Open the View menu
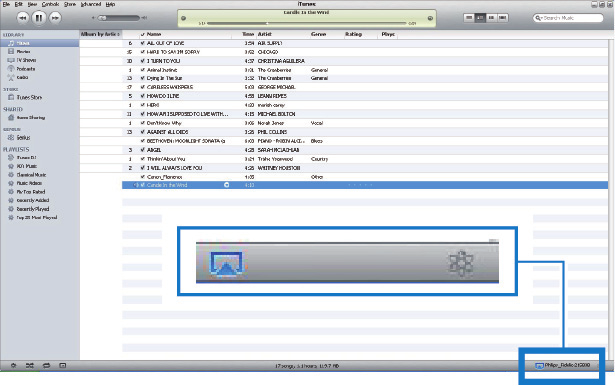Image resolution: width=615 pixels, height=386 pixels. coord(32,4)
